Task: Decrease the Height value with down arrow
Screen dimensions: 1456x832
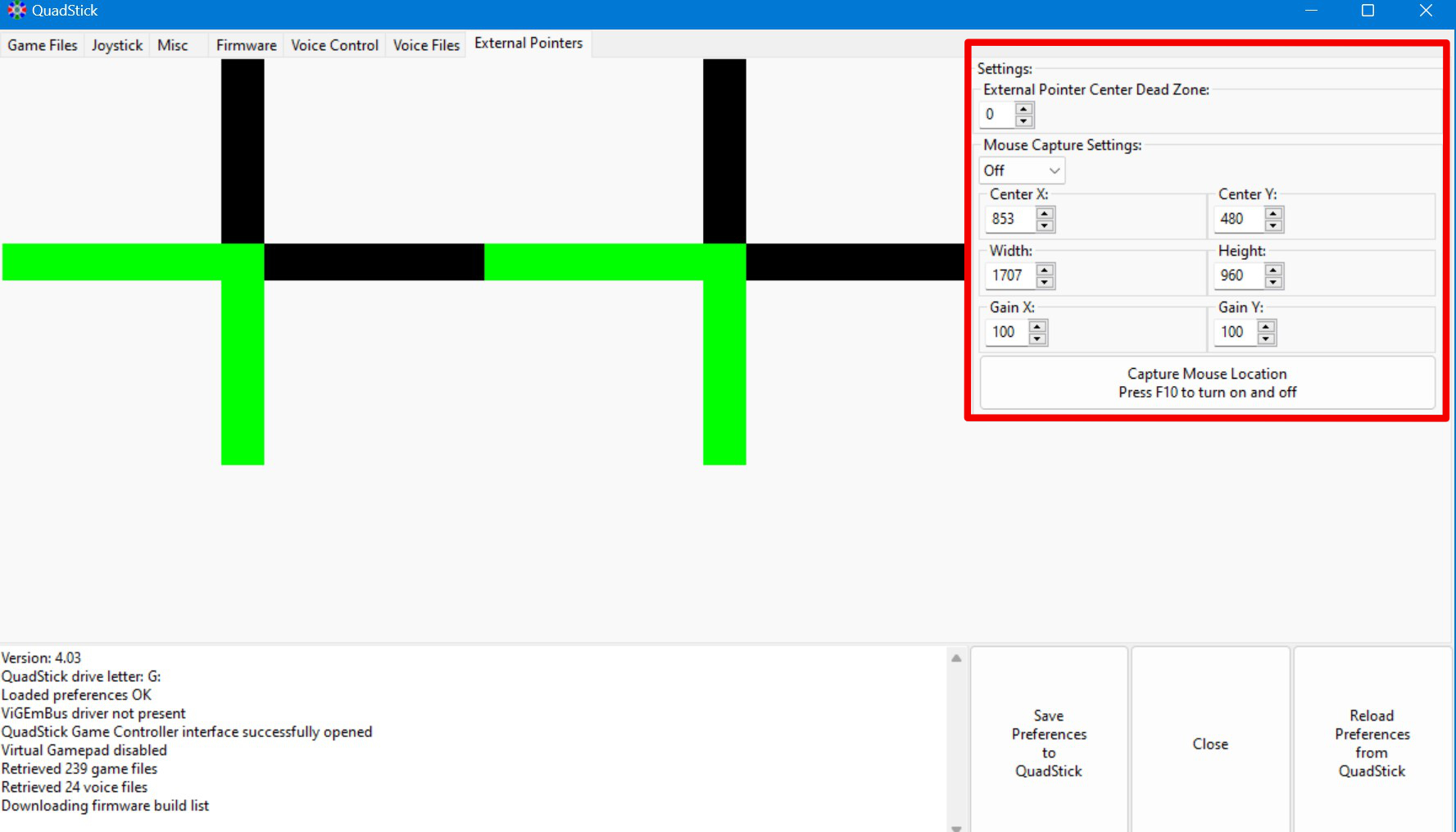Action: 1273,282
